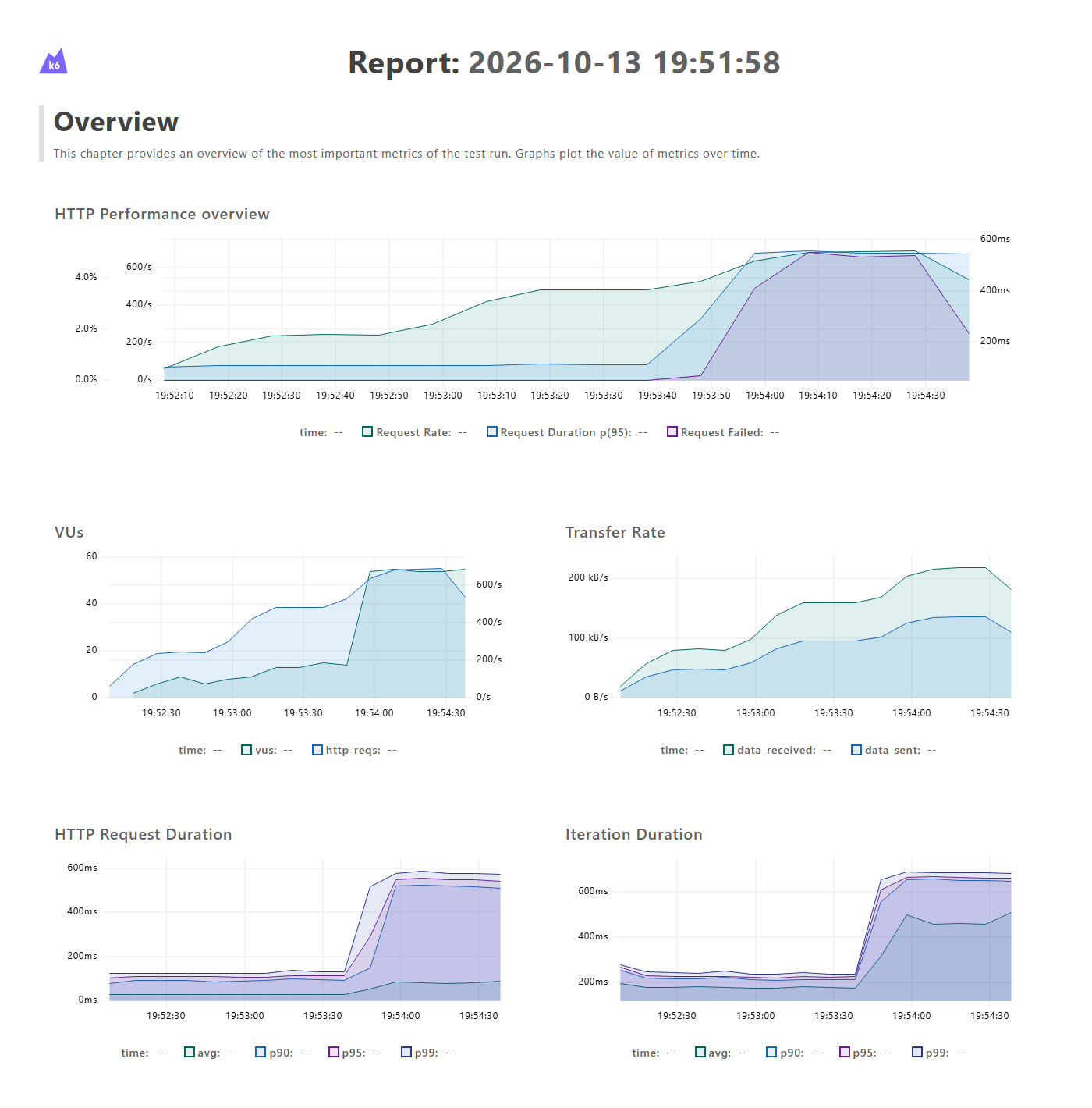Click the Overview chapter description text
Image resolution: width=1092 pixels, height=1108 pixels.
pos(406,154)
